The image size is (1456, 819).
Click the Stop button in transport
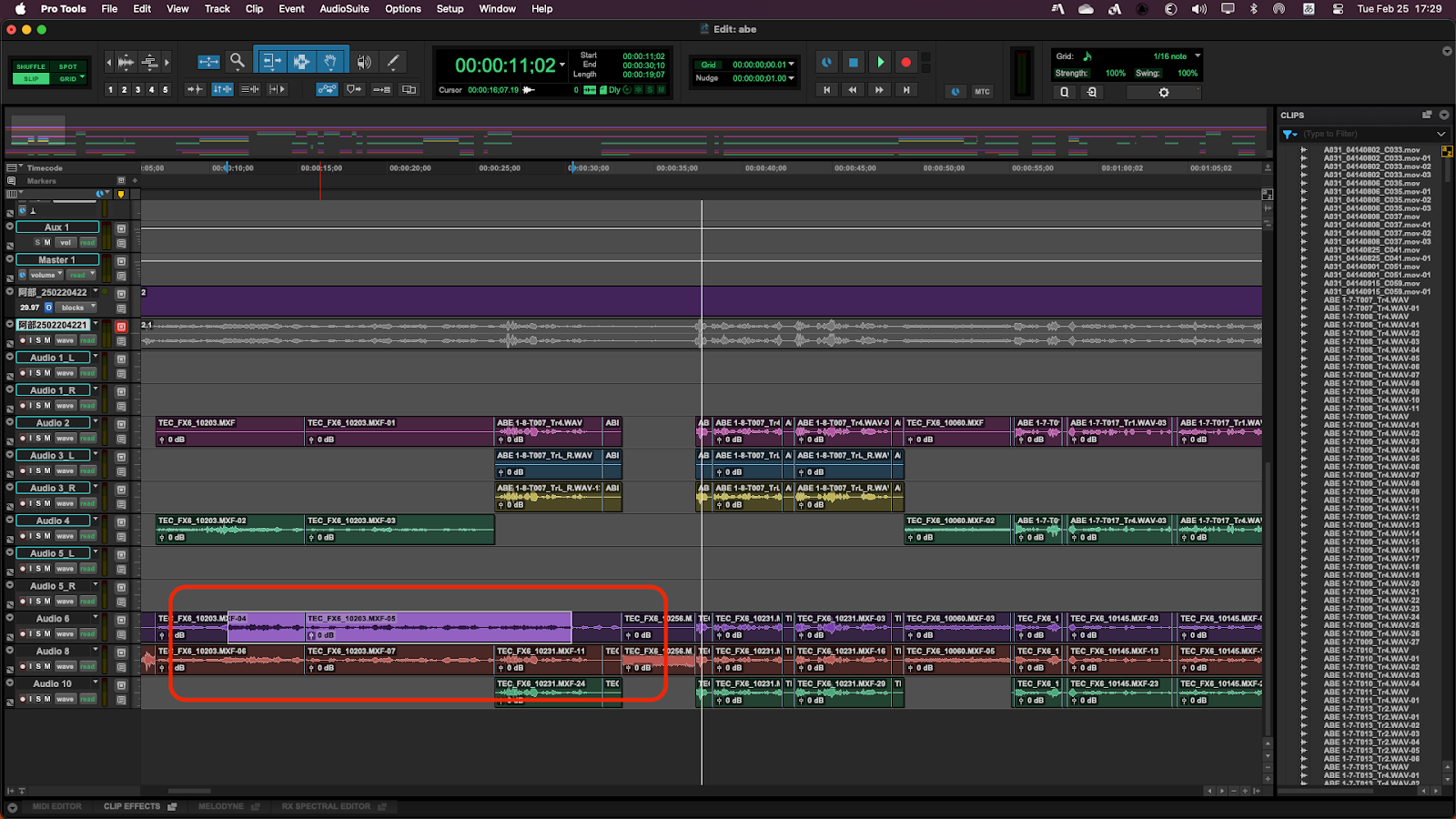click(853, 62)
